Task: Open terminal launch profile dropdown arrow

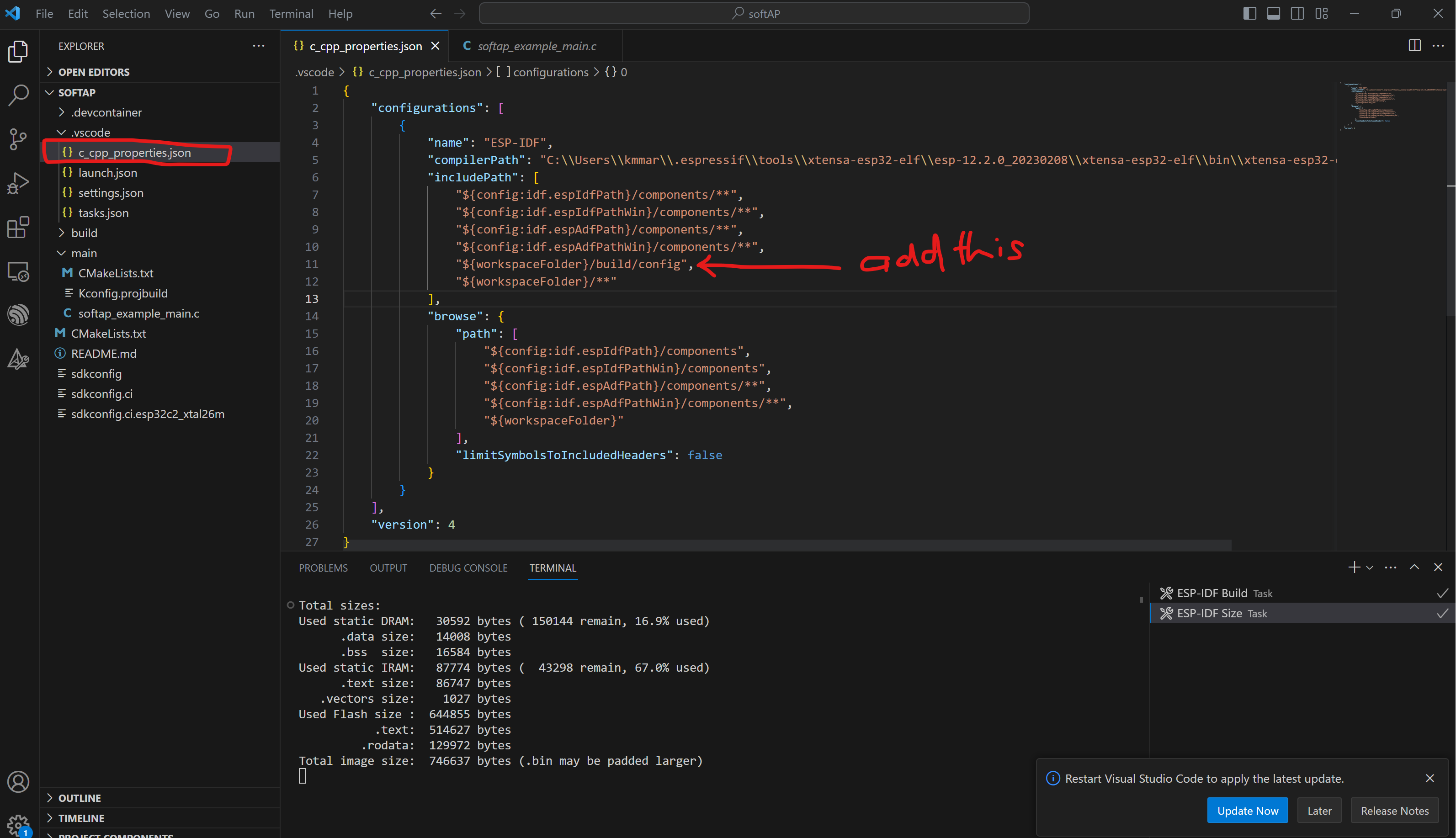Action: click(1370, 568)
